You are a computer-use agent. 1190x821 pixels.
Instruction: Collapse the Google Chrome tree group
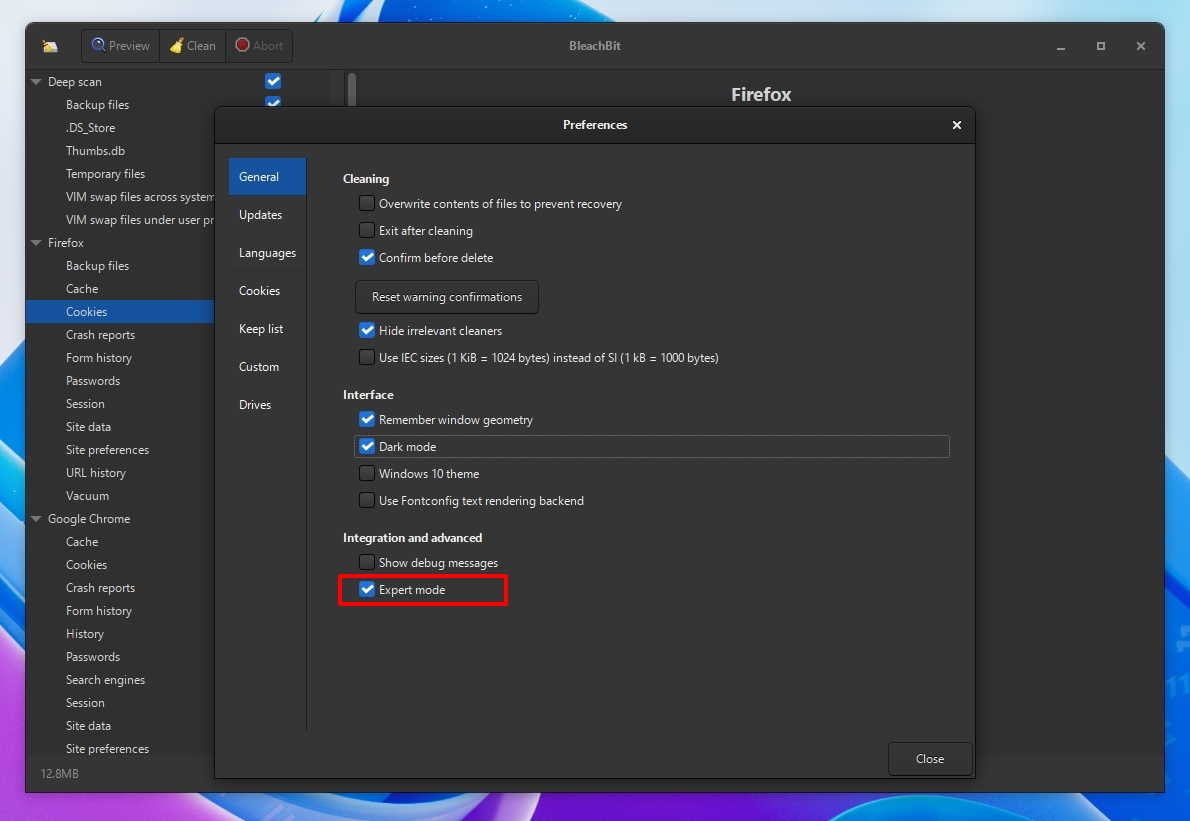(x=36, y=519)
